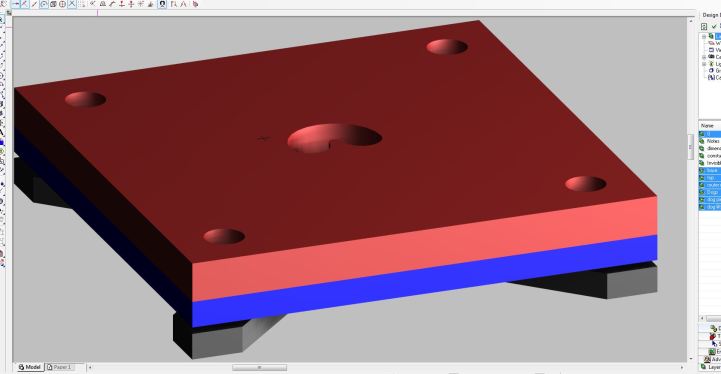Viewport: 721px width, 374px height.
Task: Toggle the X-shaped intersection snap icon
Action: [72, 4]
